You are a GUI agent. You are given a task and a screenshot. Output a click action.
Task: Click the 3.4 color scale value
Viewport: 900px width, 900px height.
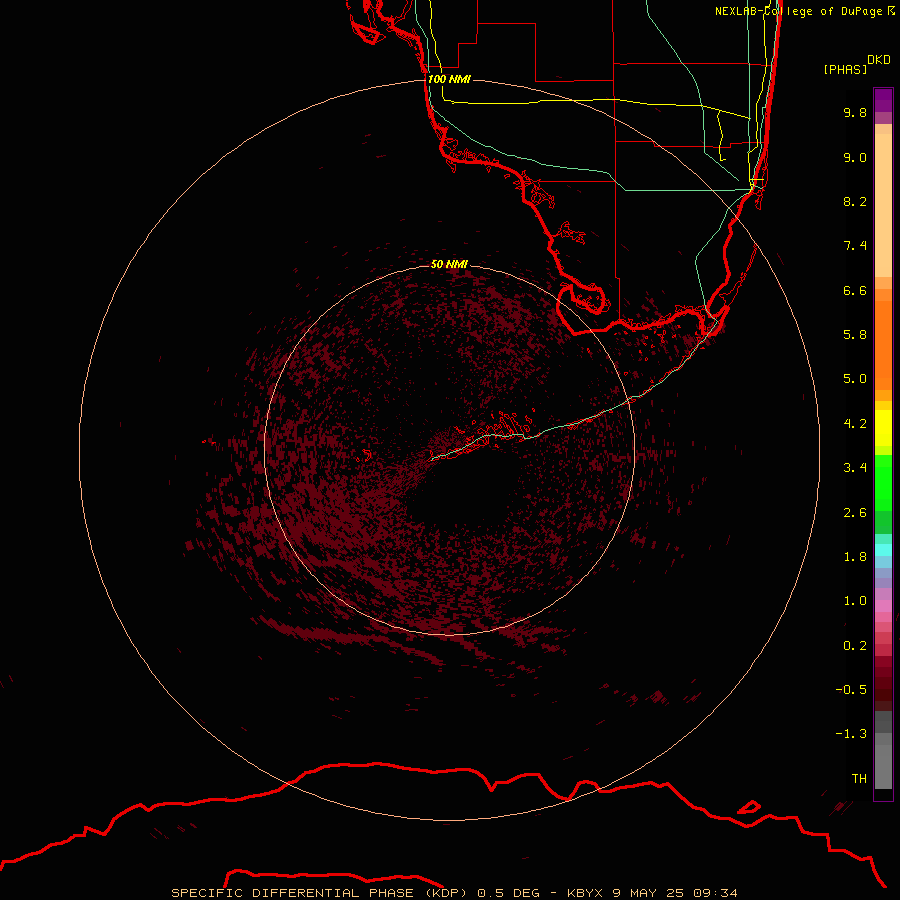point(855,468)
